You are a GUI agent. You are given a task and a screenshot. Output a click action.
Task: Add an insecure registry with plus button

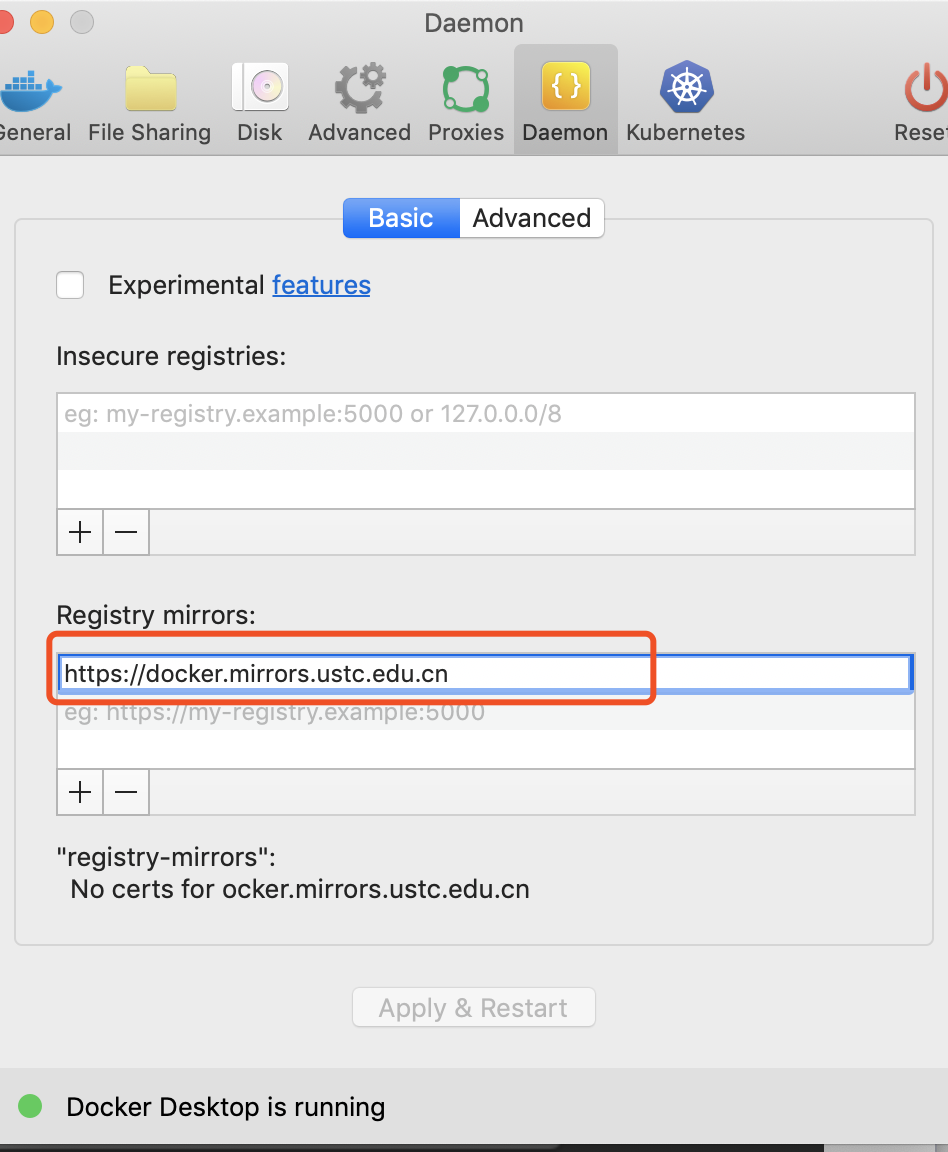point(80,532)
